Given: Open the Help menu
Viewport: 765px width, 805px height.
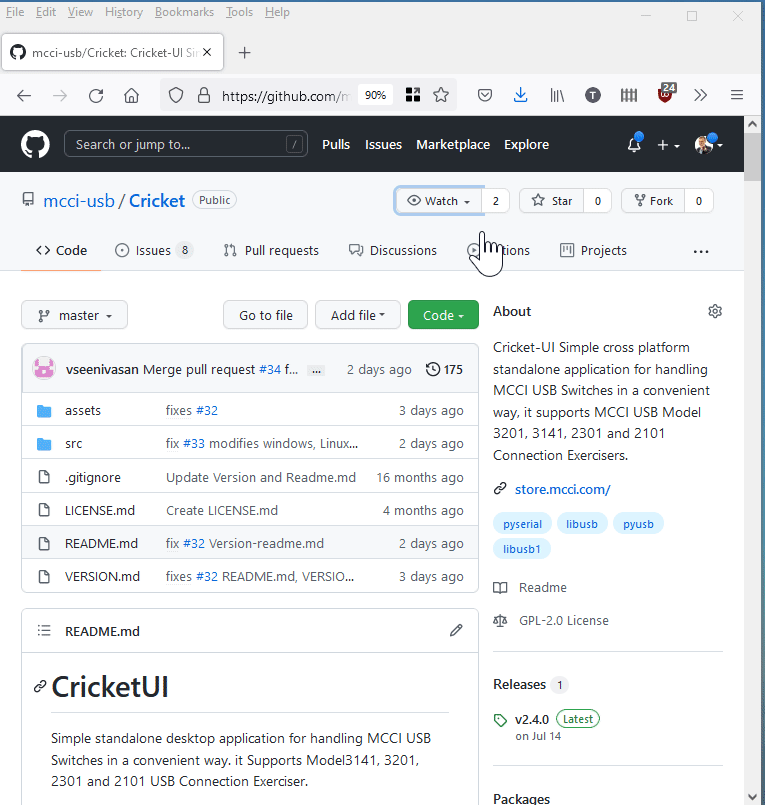Looking at the screenshot, I should (x=277, y=12).
